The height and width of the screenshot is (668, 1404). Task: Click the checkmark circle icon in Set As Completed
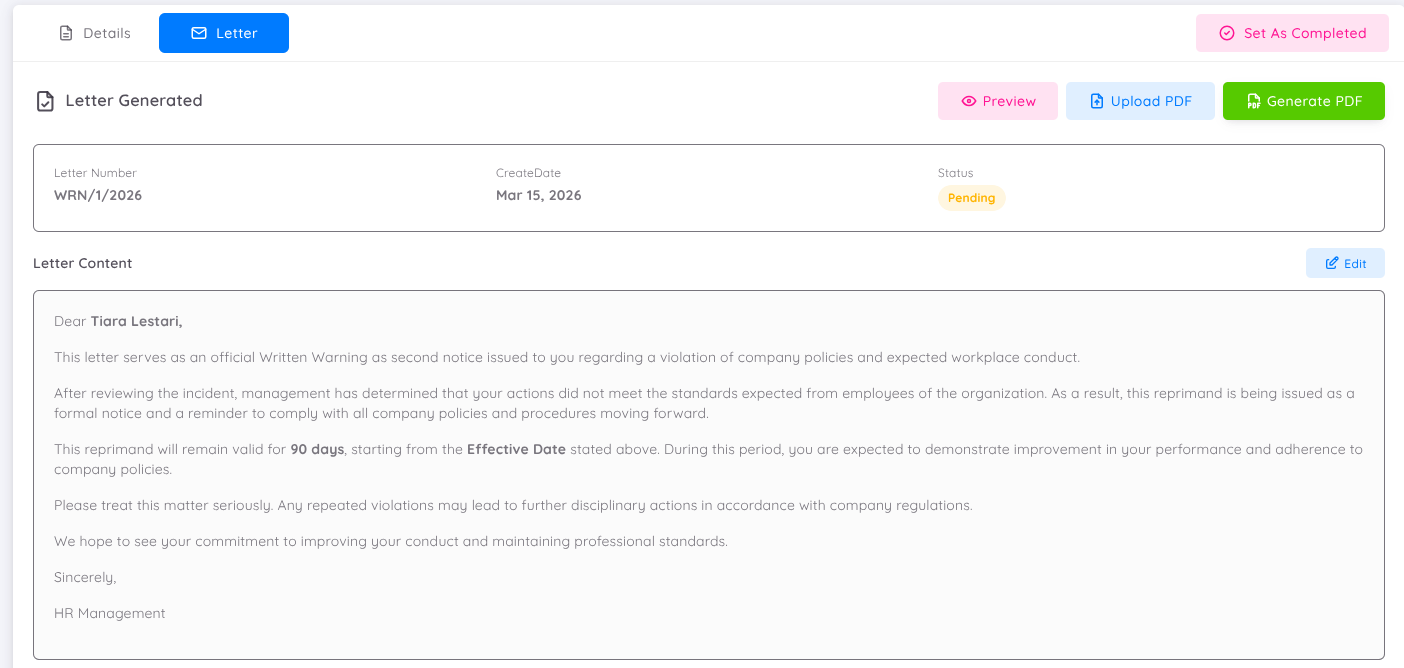click(x=1227, y=33)
